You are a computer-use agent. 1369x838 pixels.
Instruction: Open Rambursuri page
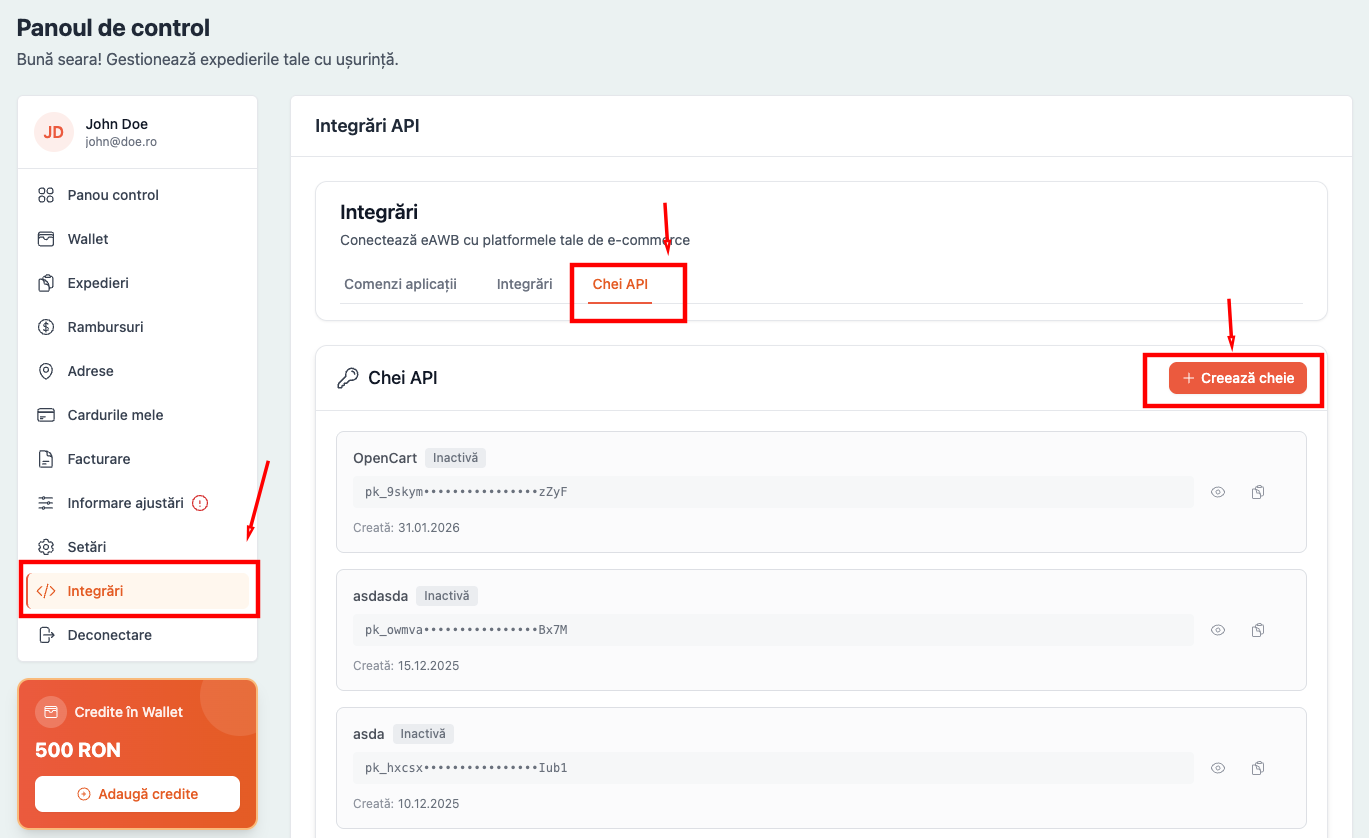coord(138,327)
